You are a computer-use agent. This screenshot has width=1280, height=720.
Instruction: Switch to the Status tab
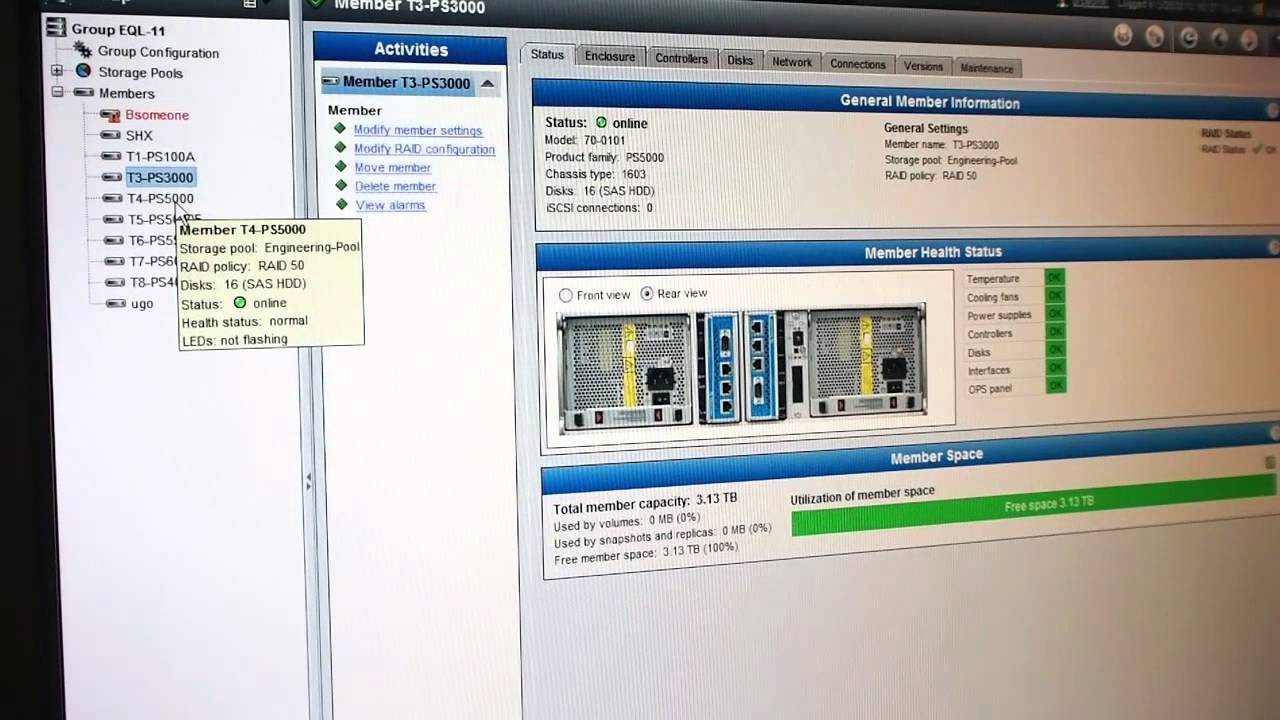547,55
